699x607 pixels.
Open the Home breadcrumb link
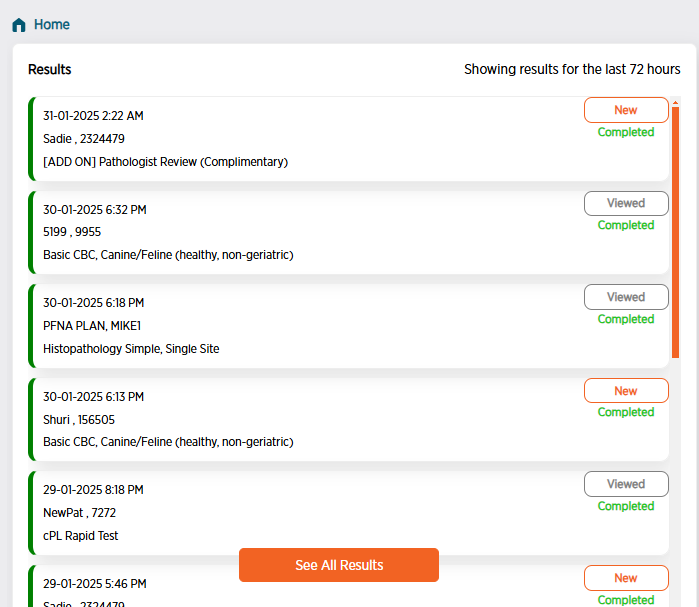point(52,25)
